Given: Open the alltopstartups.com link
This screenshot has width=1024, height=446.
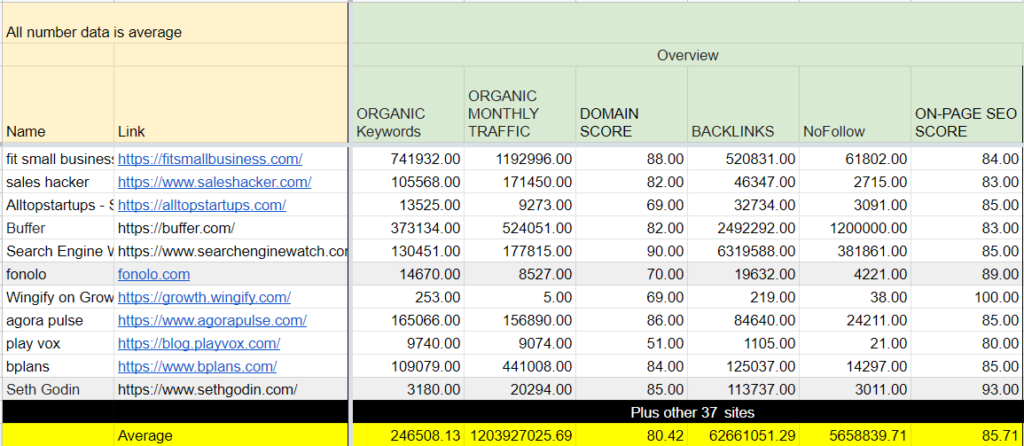Looking at the screenshot, I should tap(202, 205).
